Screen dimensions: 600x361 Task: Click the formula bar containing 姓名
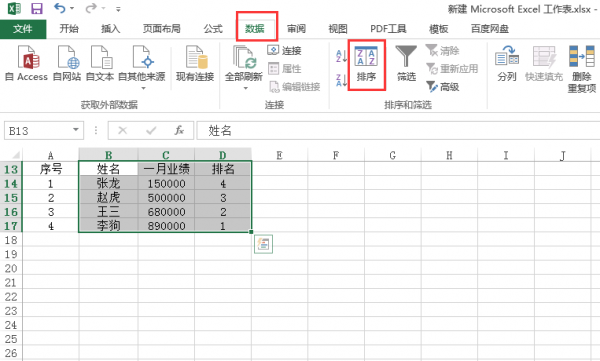tap(398, 131)
